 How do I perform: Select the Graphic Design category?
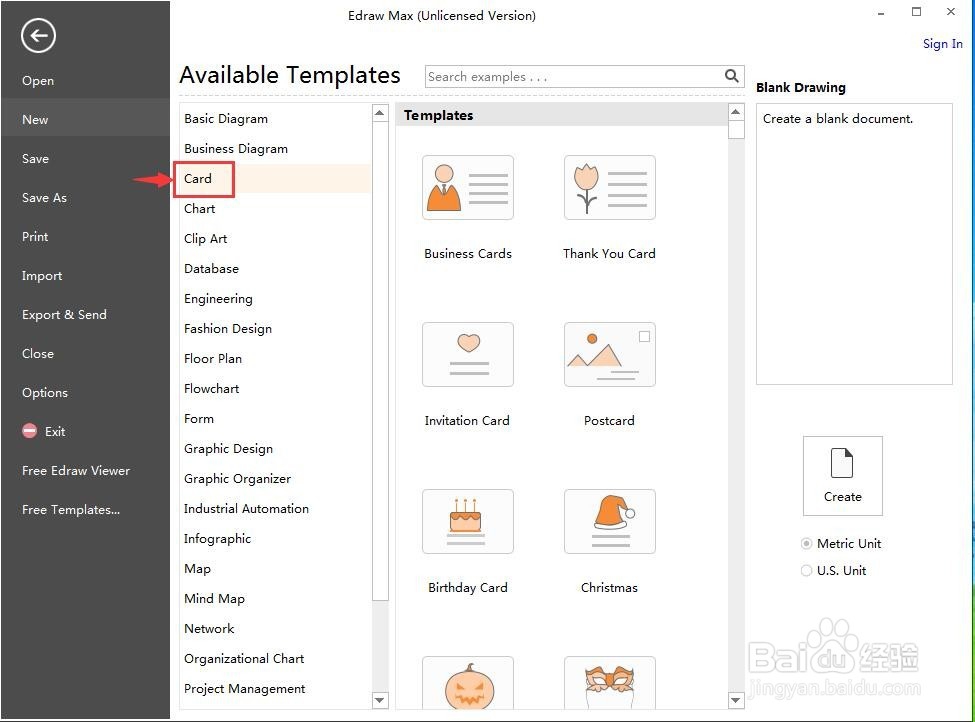point(228,448)
